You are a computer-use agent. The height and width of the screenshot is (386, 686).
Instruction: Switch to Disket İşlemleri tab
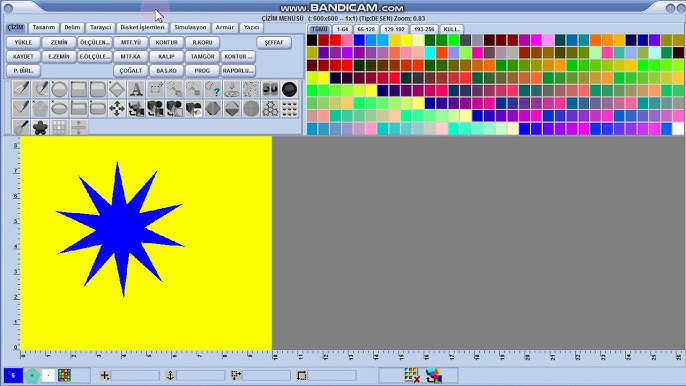point(142,28)
